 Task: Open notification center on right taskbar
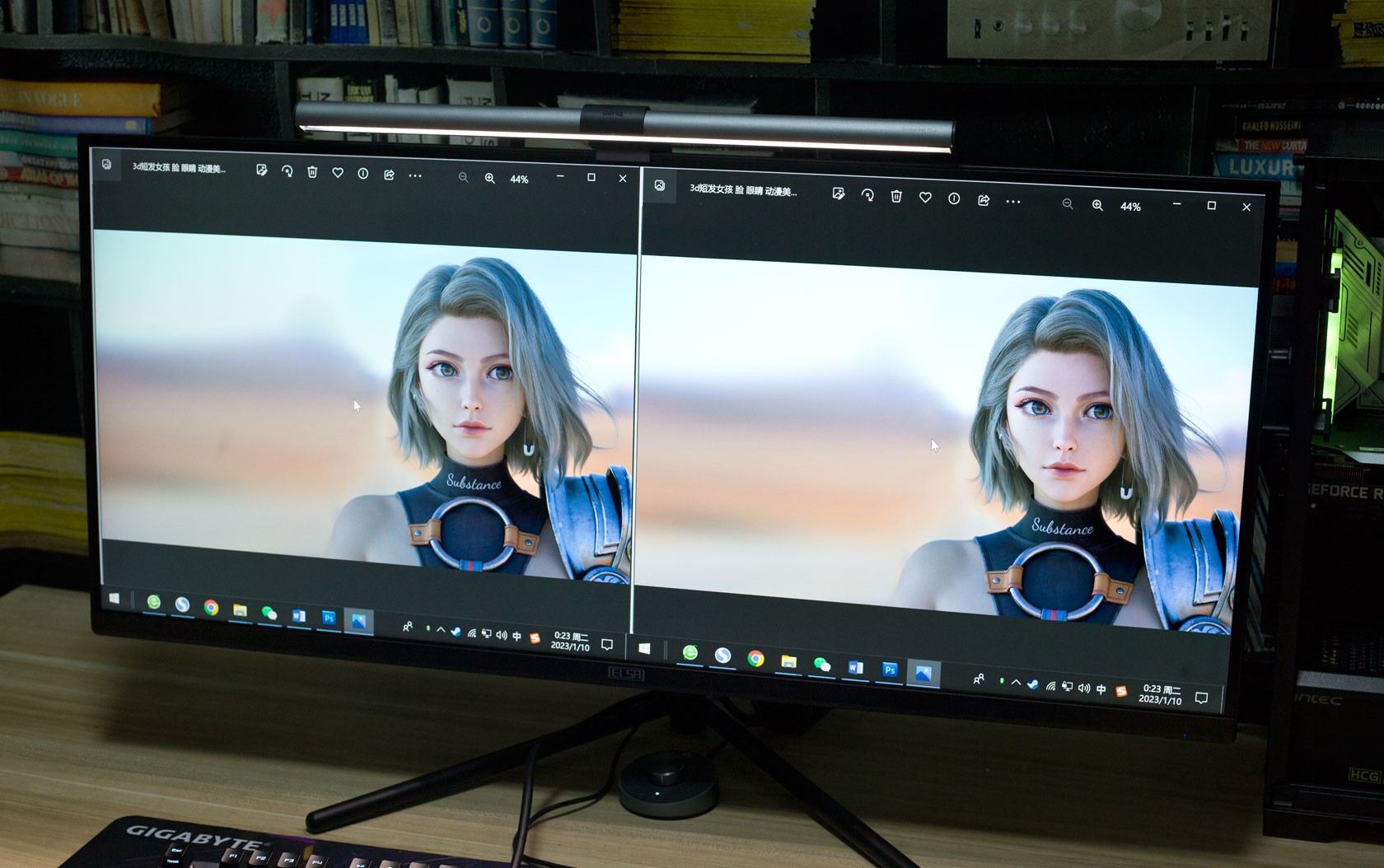[x=1201, y=698]
